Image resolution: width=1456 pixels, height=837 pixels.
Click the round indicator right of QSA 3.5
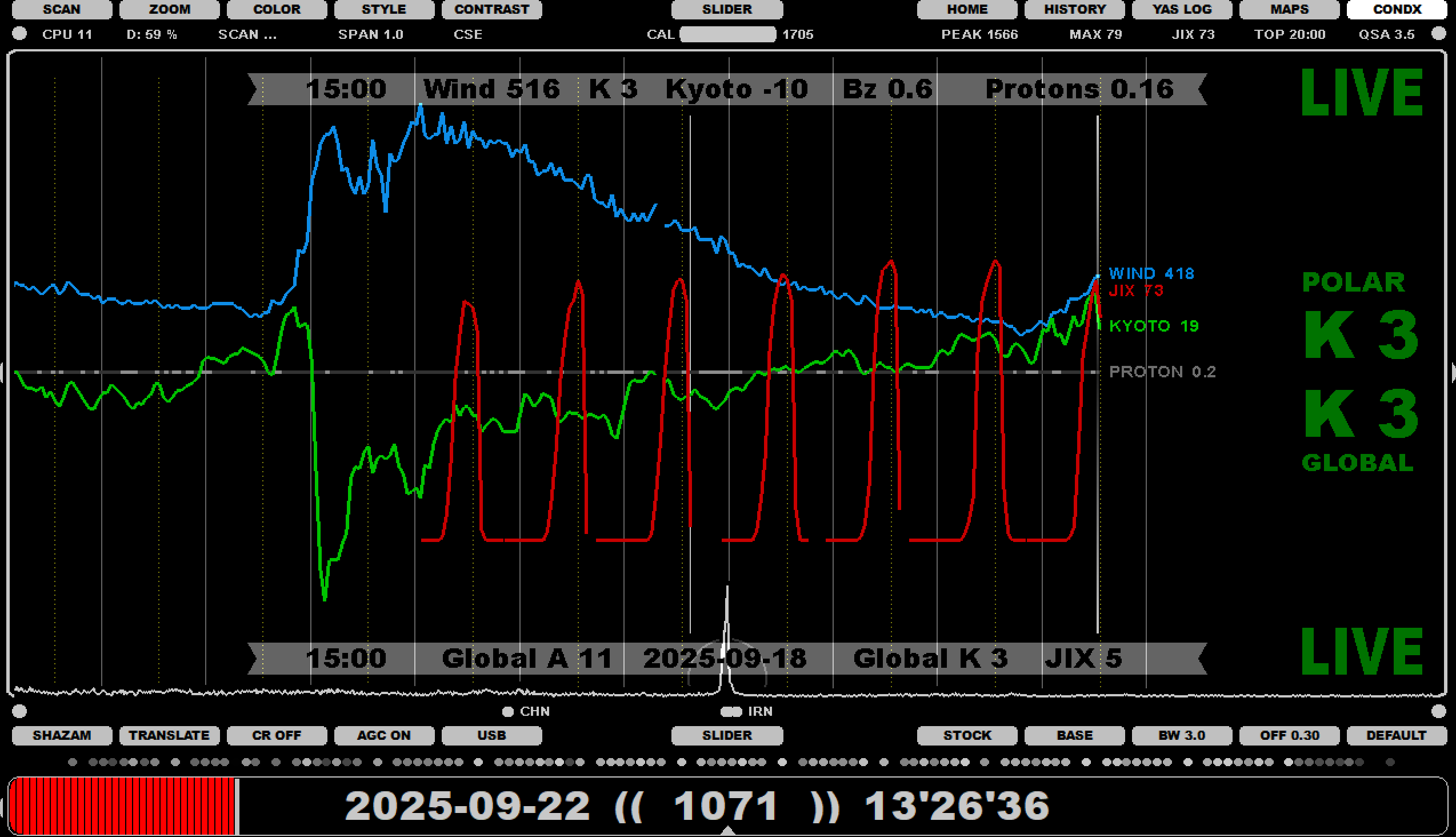click(x=1438, y=34)
